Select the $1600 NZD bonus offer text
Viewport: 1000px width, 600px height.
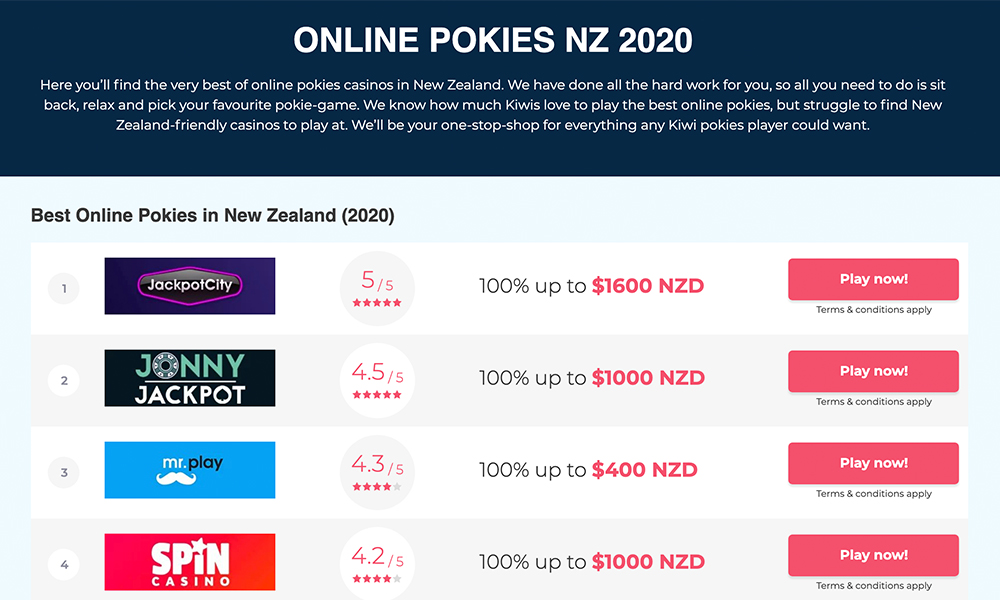point(648,286)
